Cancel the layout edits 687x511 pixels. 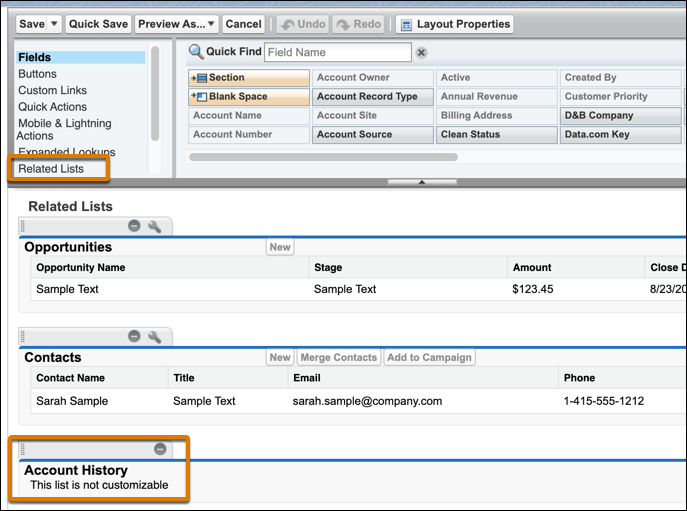point(243,24)
